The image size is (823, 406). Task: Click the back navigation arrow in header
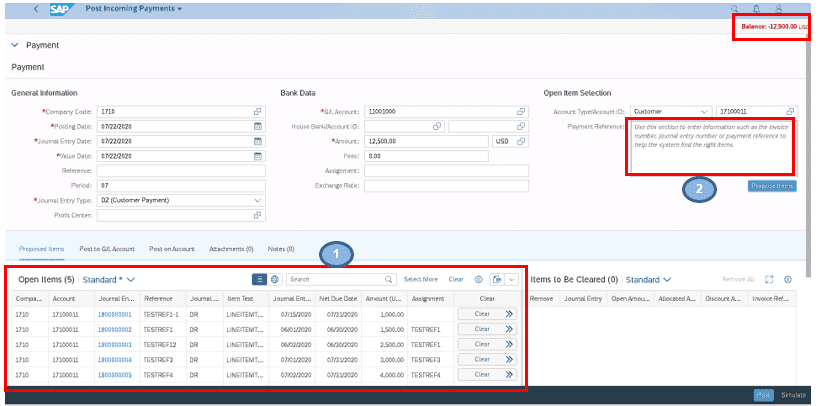point(37,8)
